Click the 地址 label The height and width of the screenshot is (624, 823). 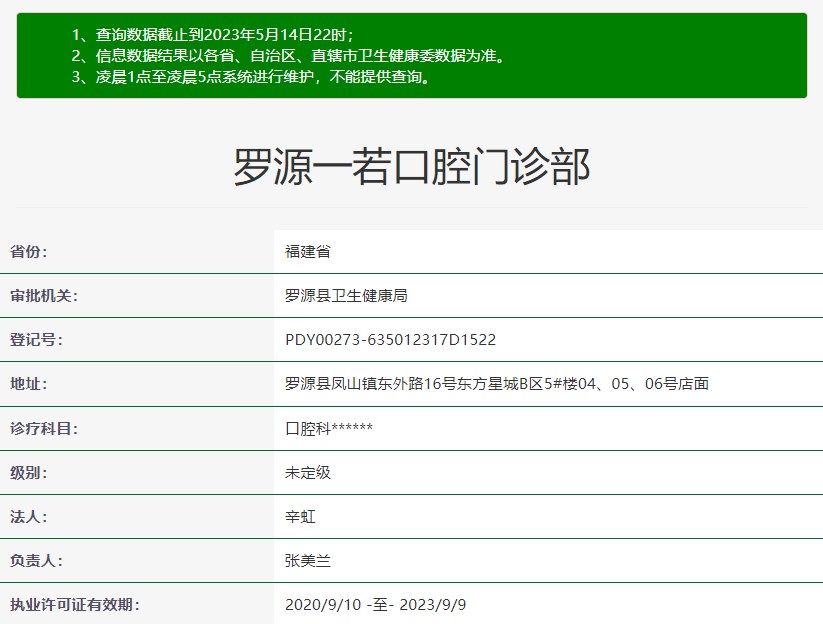29,384
